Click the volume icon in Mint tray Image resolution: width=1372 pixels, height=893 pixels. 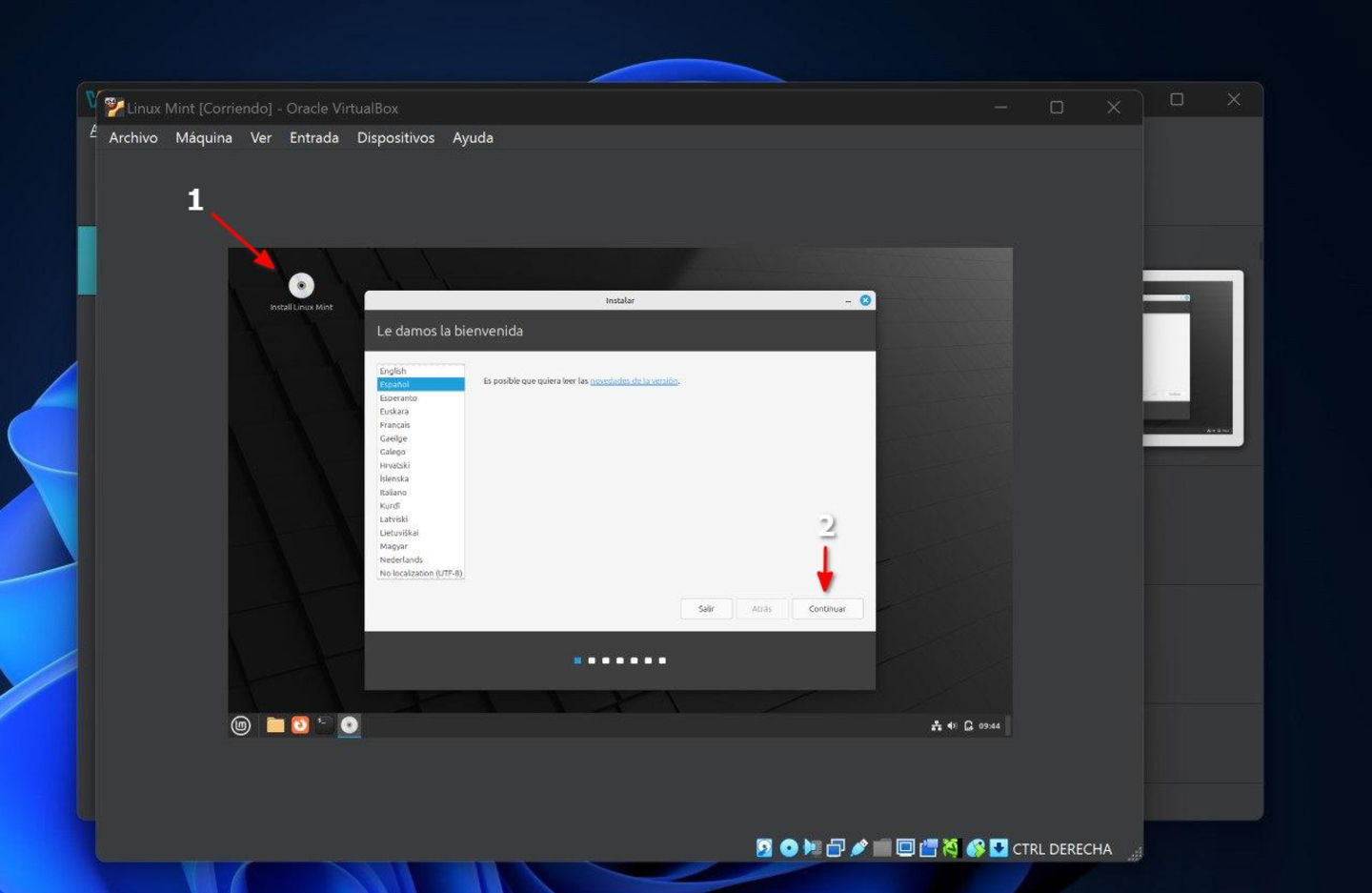coord(952,726)
